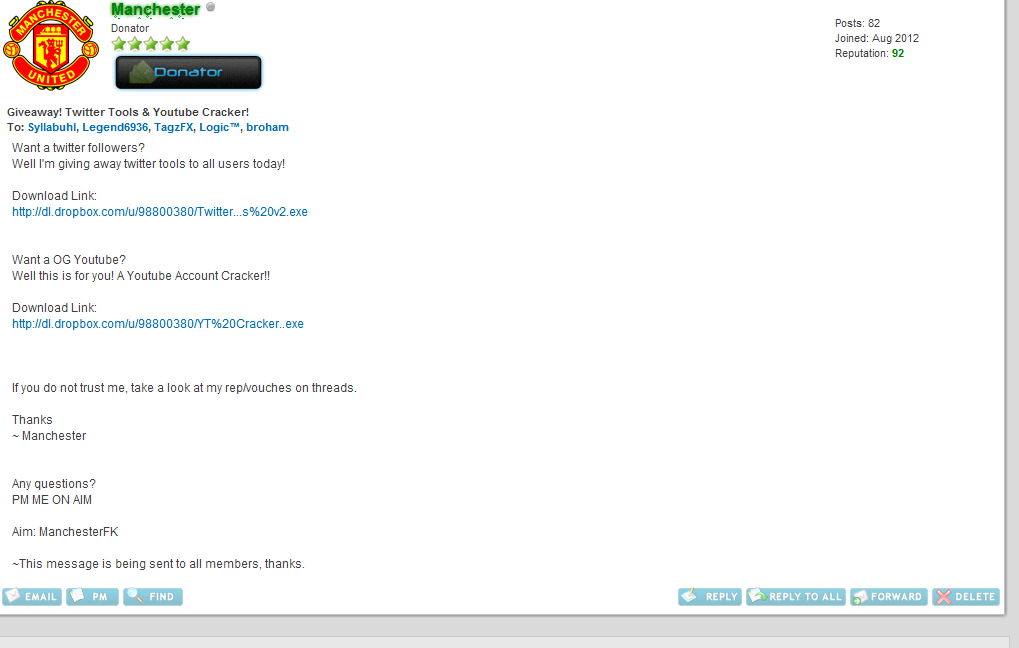Click the Twitter tools dropbox download link
This screenshot has height=648, width=1019.
coord(160,212)
